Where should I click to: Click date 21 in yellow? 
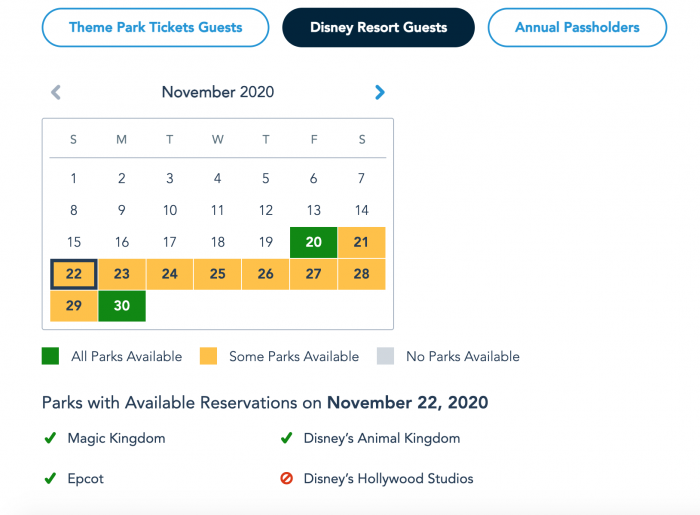click(x=362, y=242)
